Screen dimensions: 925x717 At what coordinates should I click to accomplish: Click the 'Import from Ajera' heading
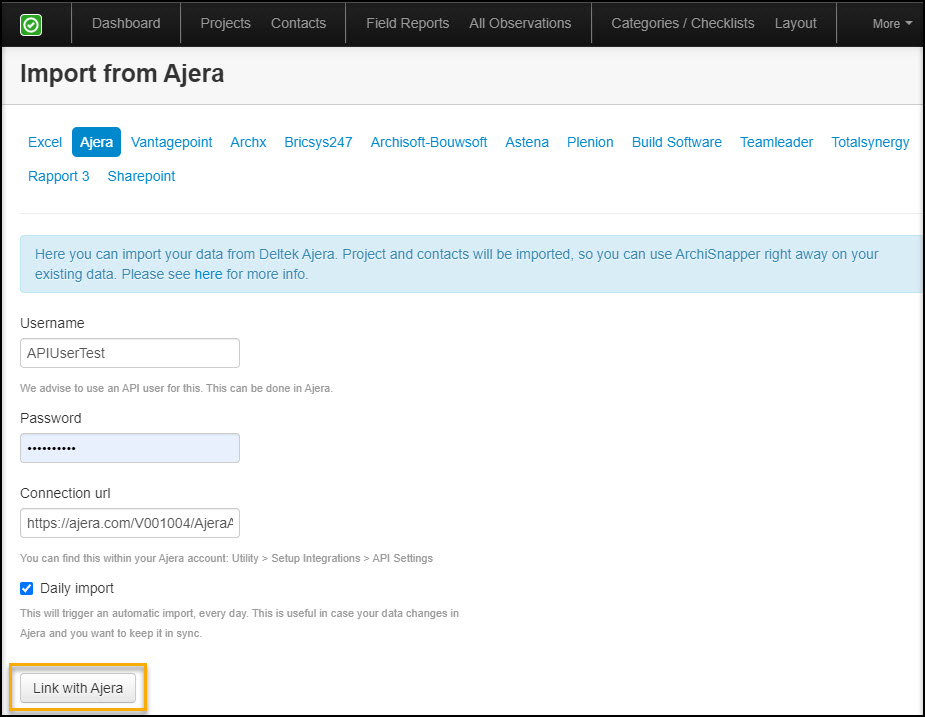tap(122, 74)
